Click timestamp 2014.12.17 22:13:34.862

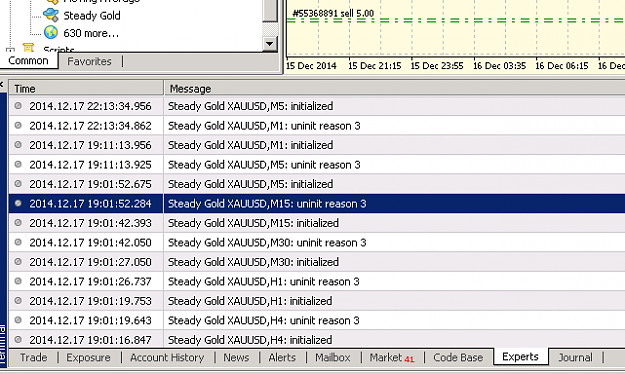pos(90,126)
